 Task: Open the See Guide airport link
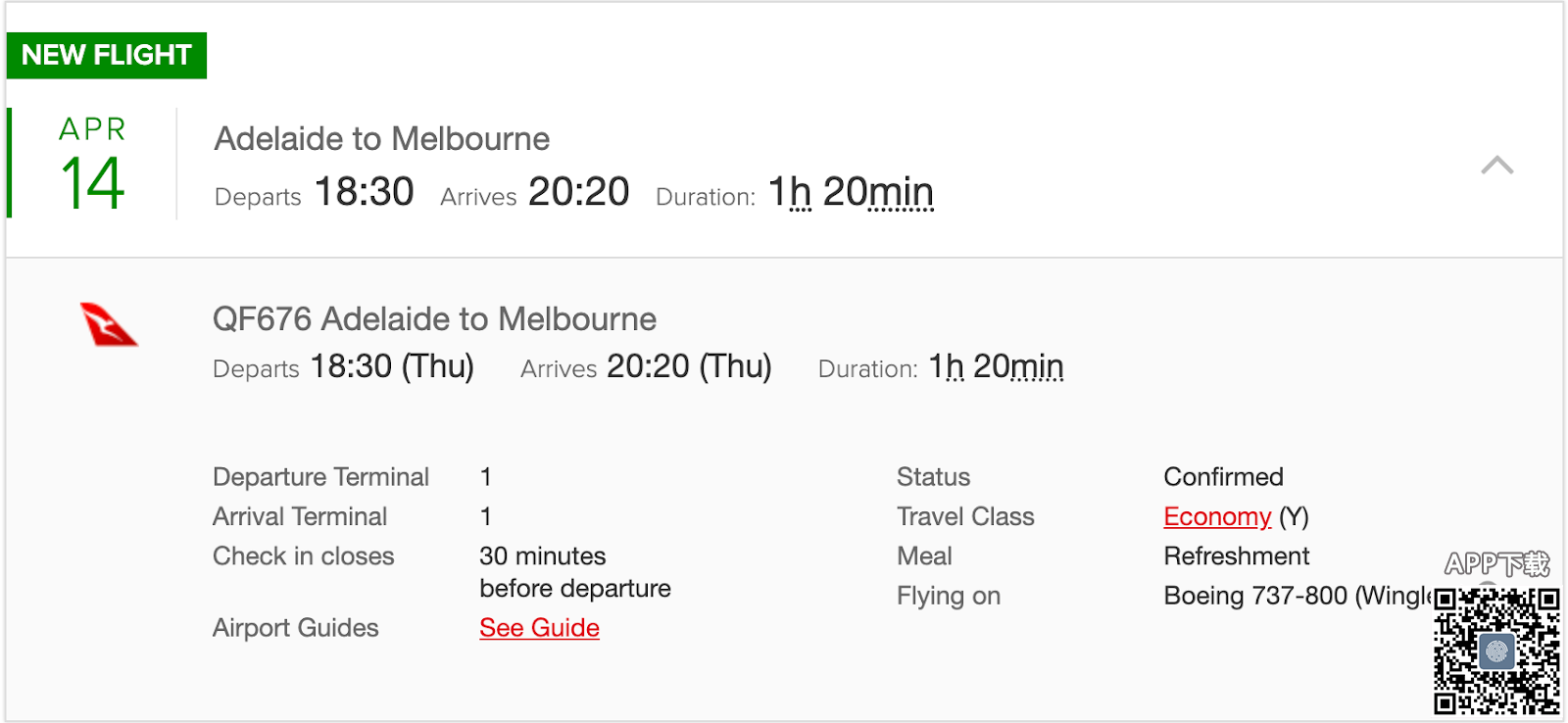pos(539,628)
